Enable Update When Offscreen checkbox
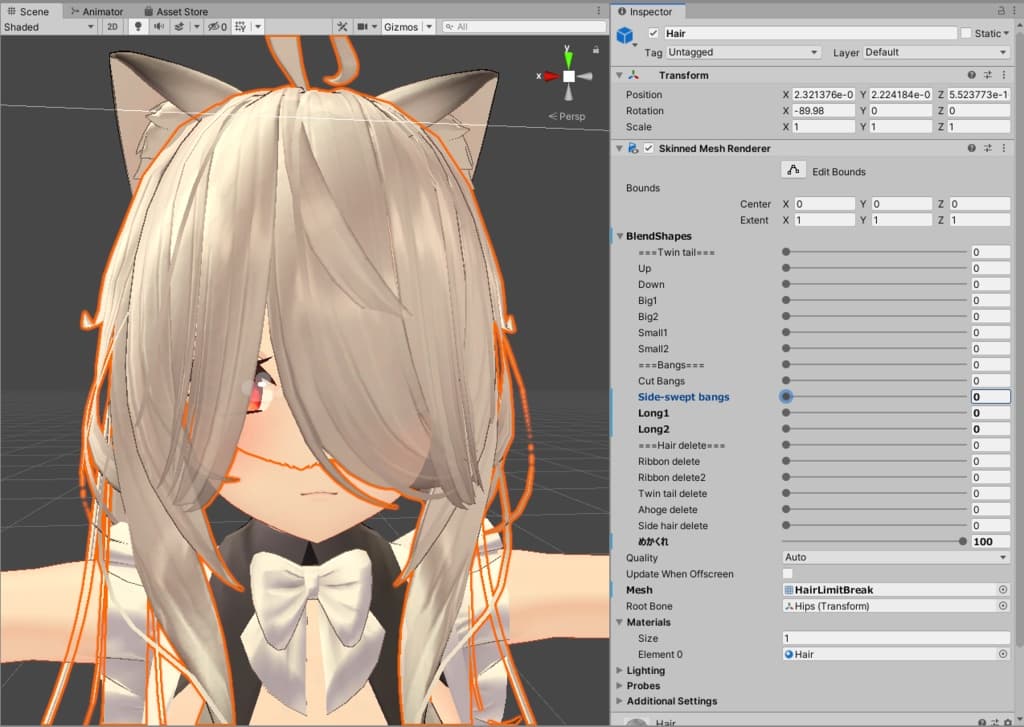The height and width of the screenshot is (727, 1024). (787, 574)
